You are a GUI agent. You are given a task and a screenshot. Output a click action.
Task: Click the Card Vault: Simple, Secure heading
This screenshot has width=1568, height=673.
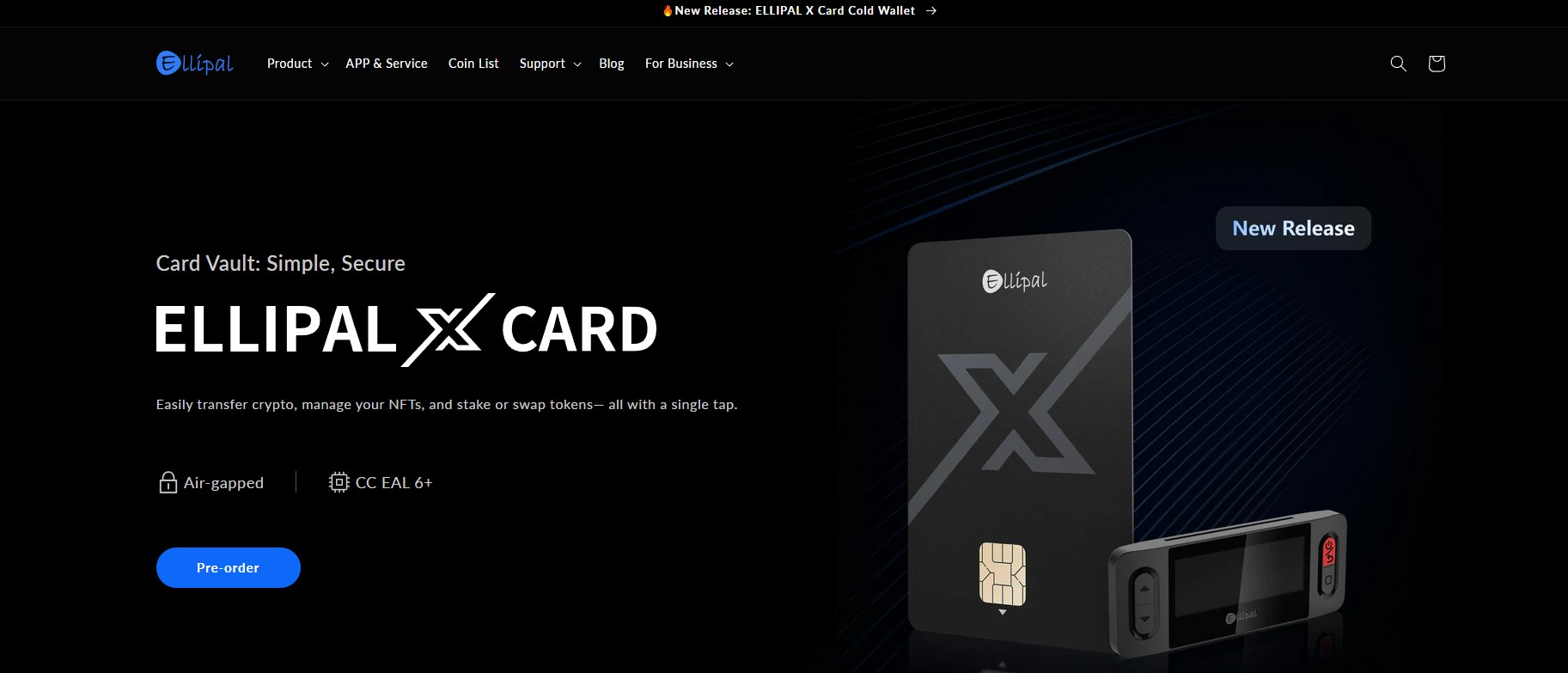[x=281, y=263]
